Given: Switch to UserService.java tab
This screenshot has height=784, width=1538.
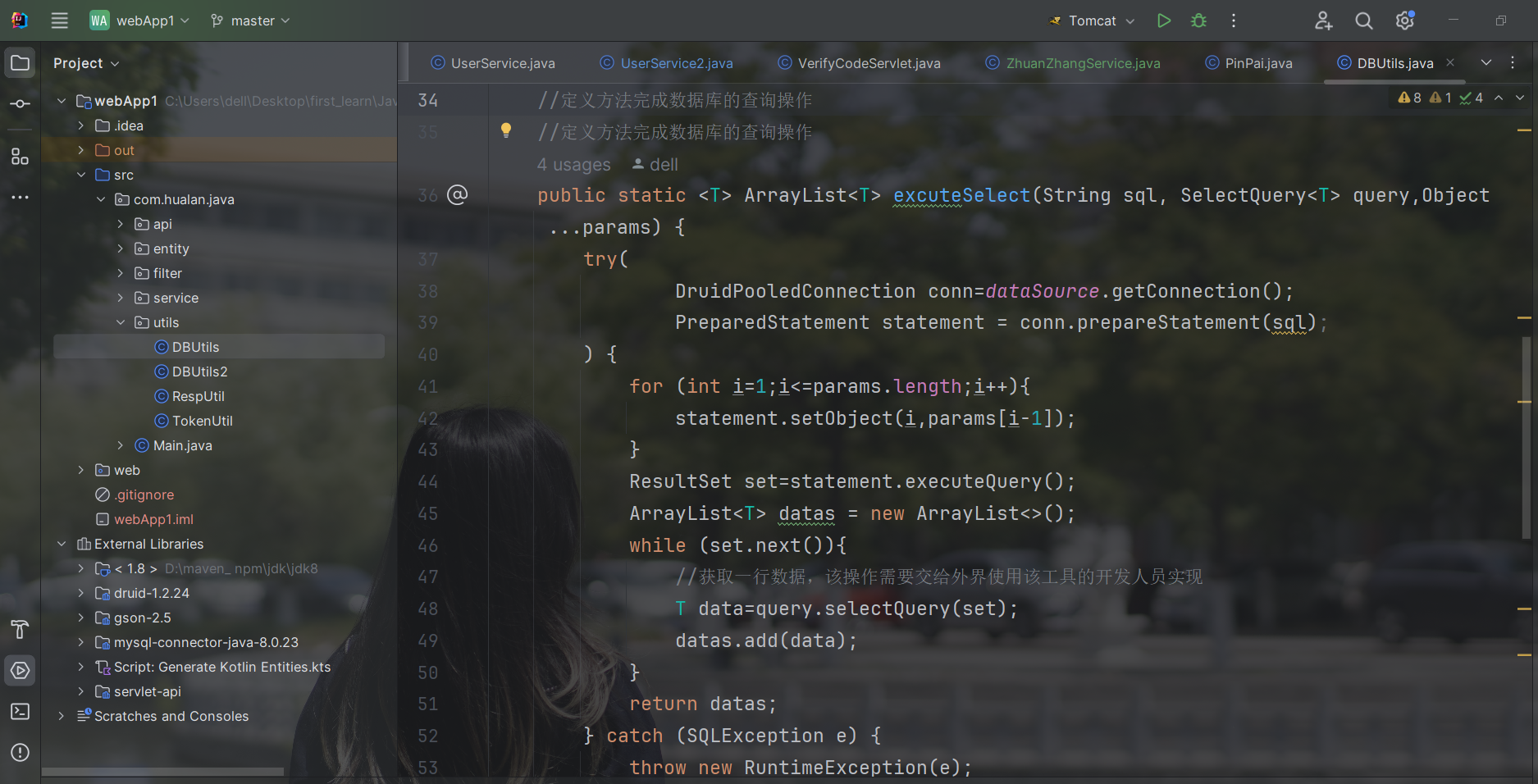Looking at the screenshot, I should [x=493, y=63].
